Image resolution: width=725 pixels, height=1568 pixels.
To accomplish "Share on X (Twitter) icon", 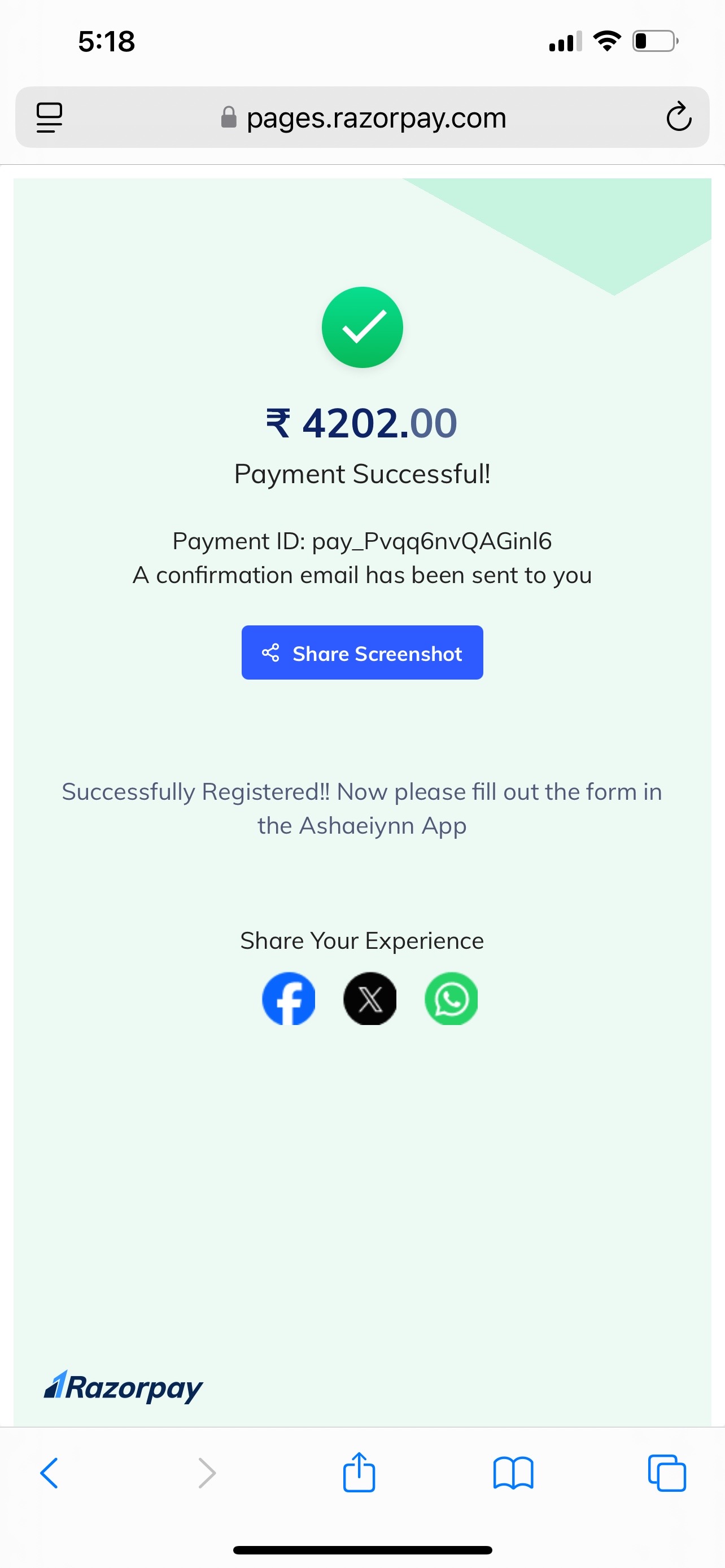I will click(x=370, y=999).
